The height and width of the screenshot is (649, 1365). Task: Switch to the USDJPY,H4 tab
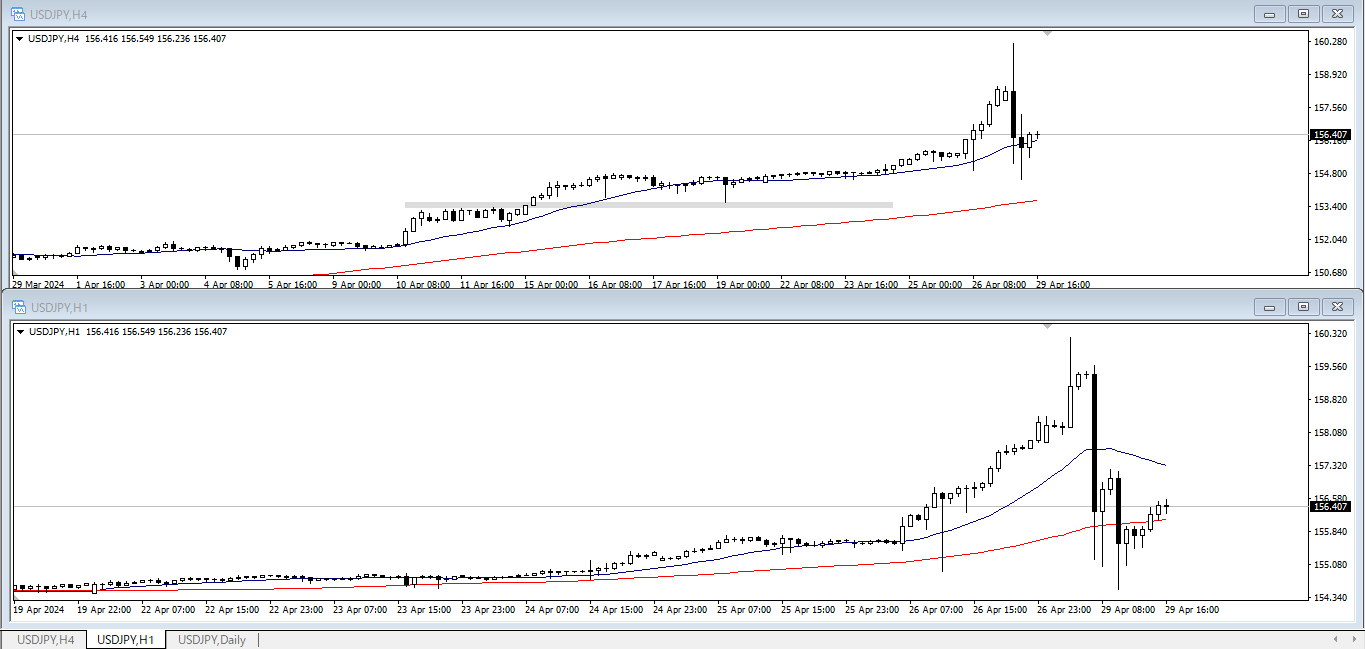(46, 640)
